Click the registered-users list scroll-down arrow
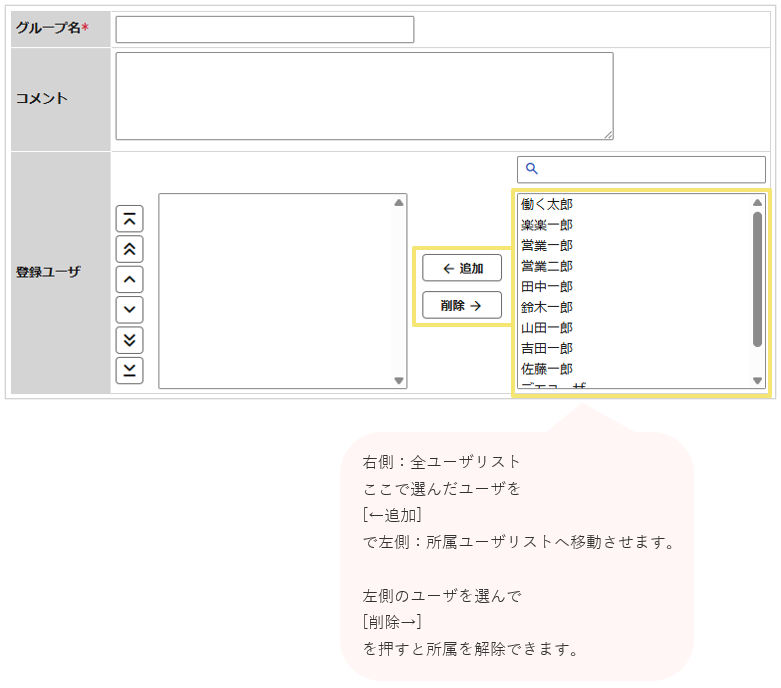The width and height of the screenshot is (781, 688). point(398,381)
